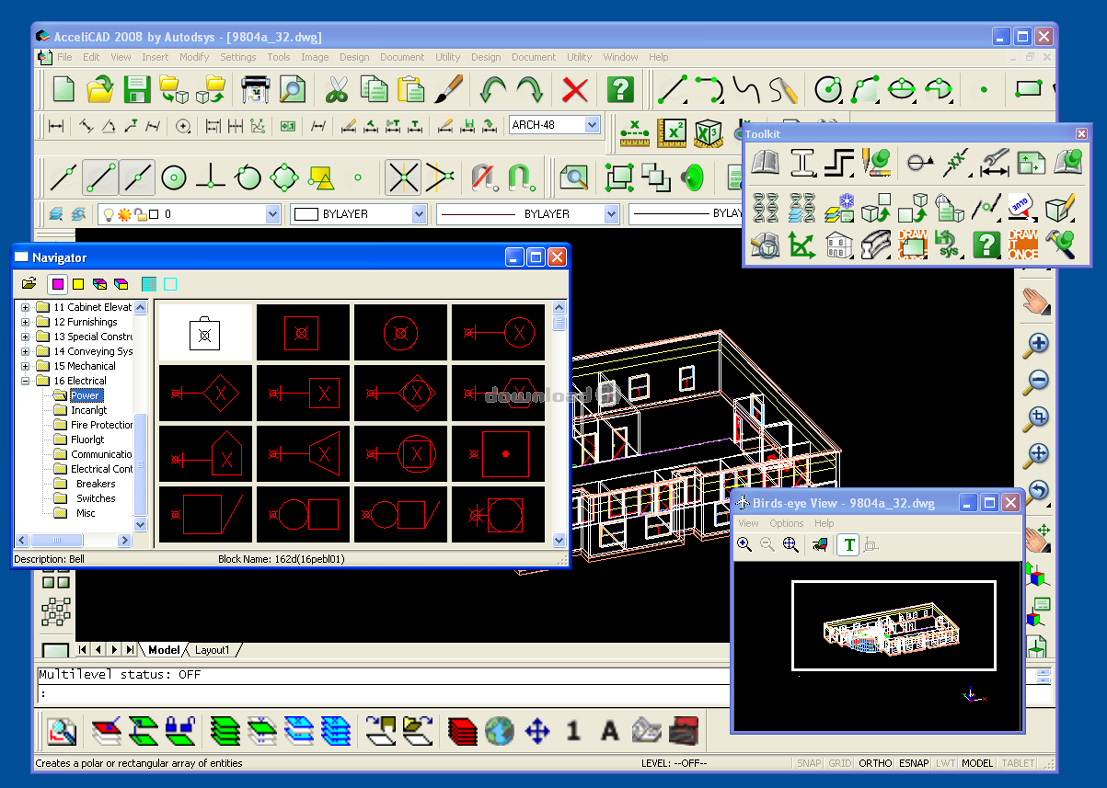Select the Fire Protection folder in Navigator
This screenshot has height=788, width=1107.
102,425
